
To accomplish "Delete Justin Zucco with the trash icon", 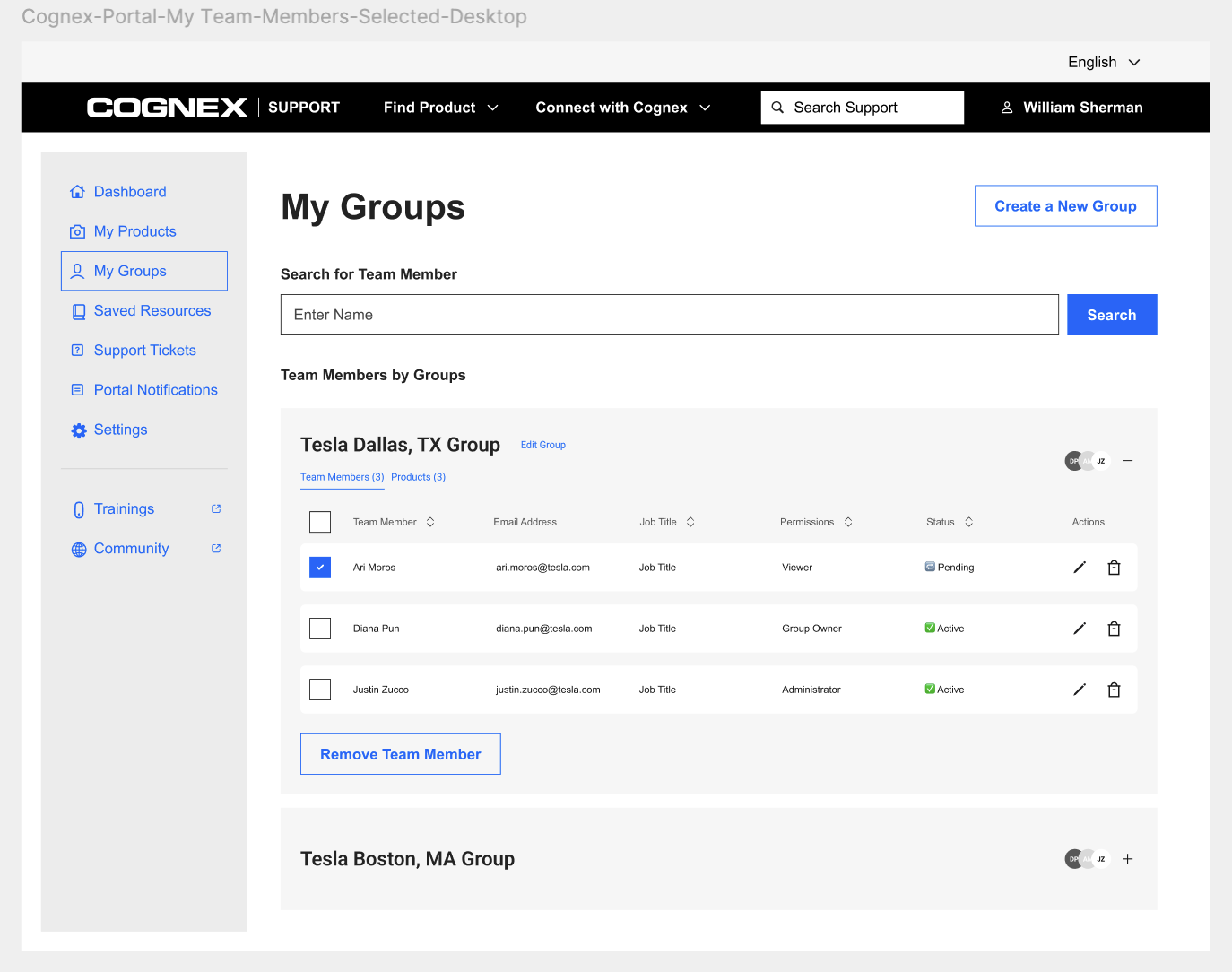I will click(x=1114, y=690).
